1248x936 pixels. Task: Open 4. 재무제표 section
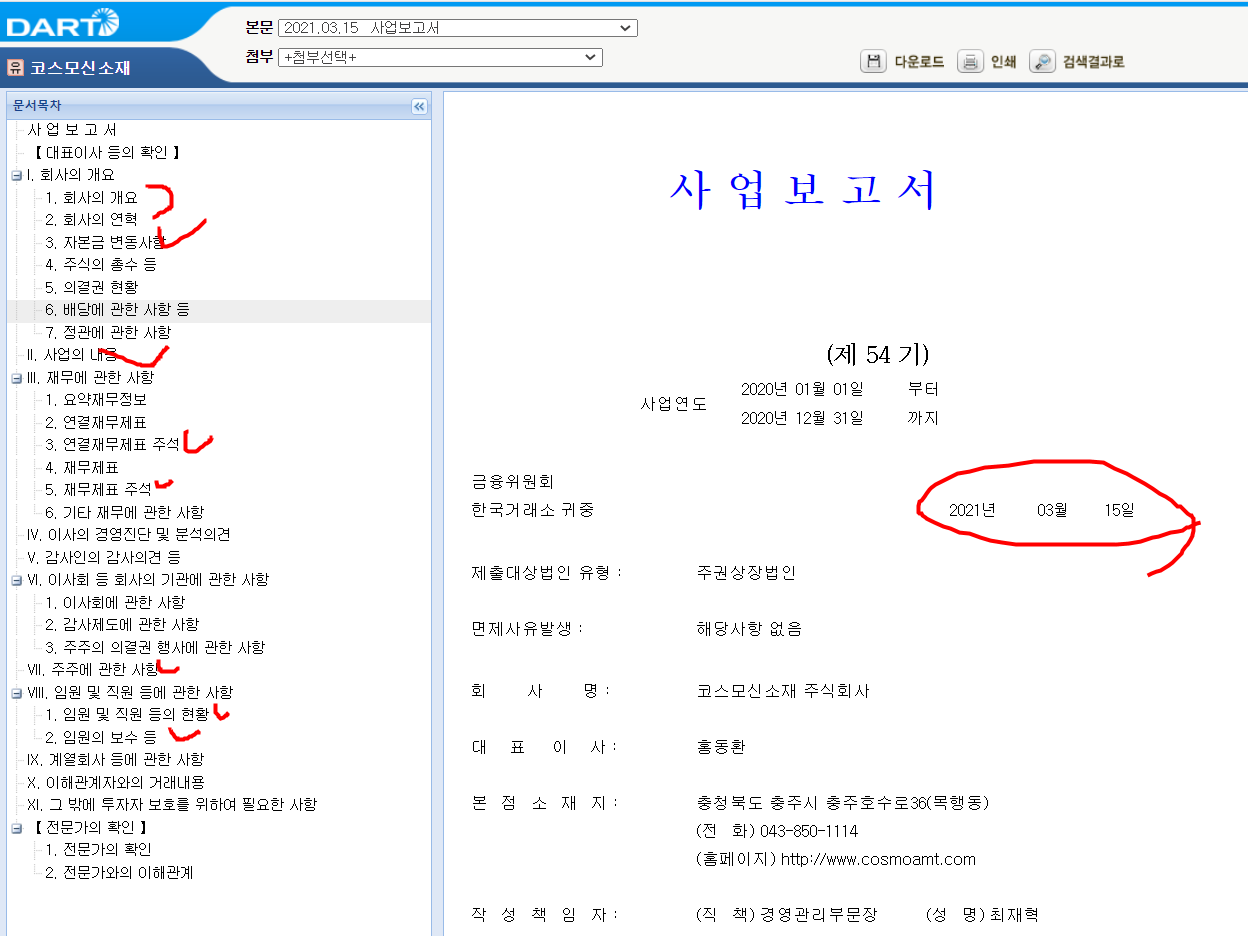[x=82, y=467]
